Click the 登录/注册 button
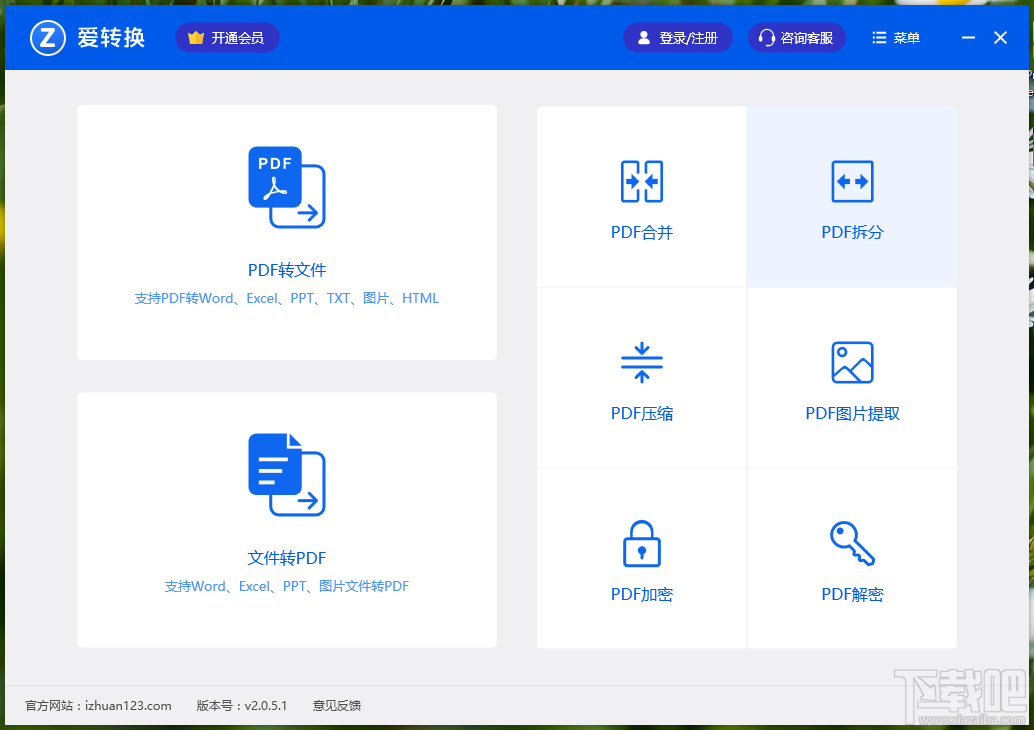Screen dimensions: 1034x730 [x=678, y=37]
